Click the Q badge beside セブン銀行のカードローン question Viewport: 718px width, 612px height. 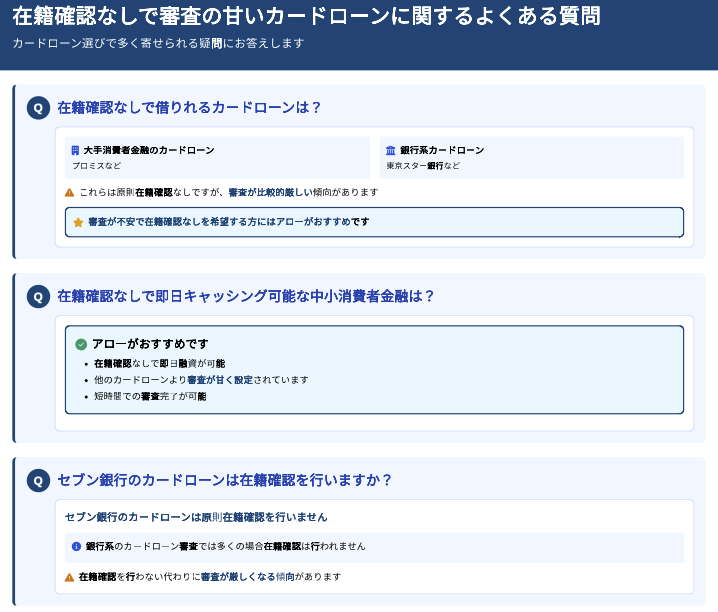pos(38,481)
